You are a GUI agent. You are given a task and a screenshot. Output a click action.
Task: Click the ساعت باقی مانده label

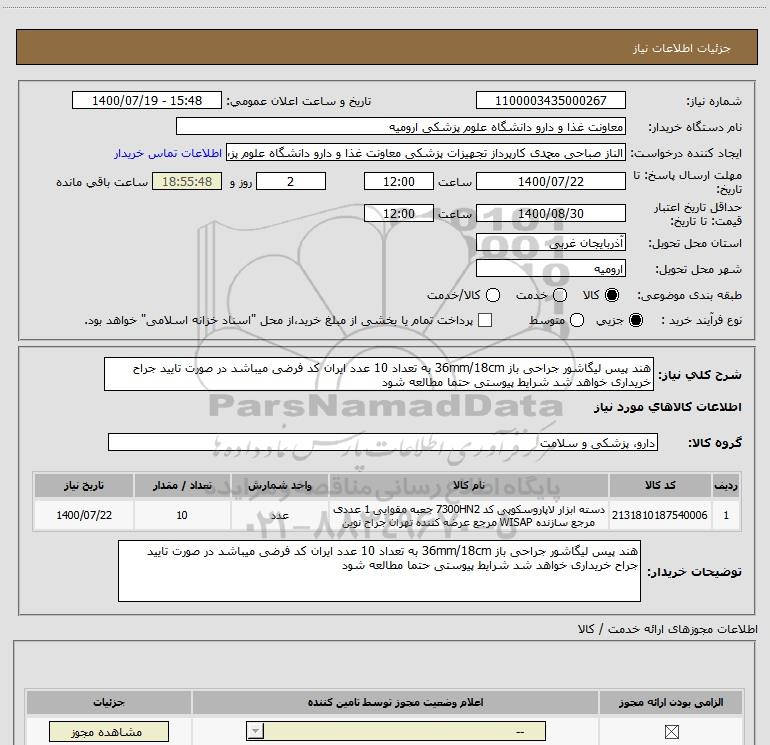102,182
